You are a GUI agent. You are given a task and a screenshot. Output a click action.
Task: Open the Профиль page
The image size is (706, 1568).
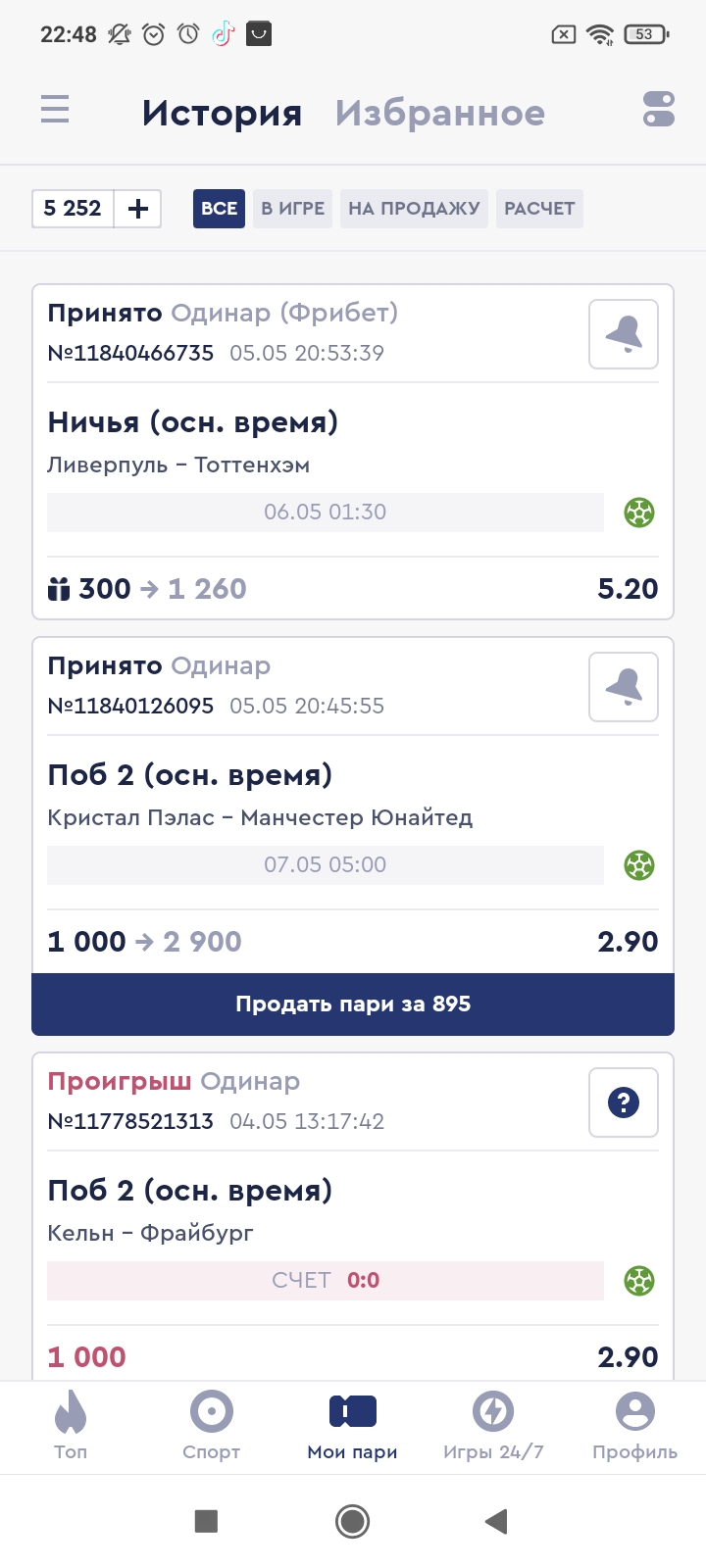click(x=634, y=1426)
